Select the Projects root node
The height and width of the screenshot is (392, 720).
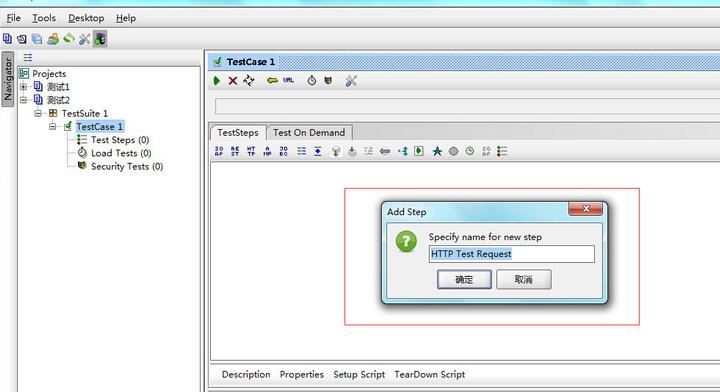(x=49, y=73)
